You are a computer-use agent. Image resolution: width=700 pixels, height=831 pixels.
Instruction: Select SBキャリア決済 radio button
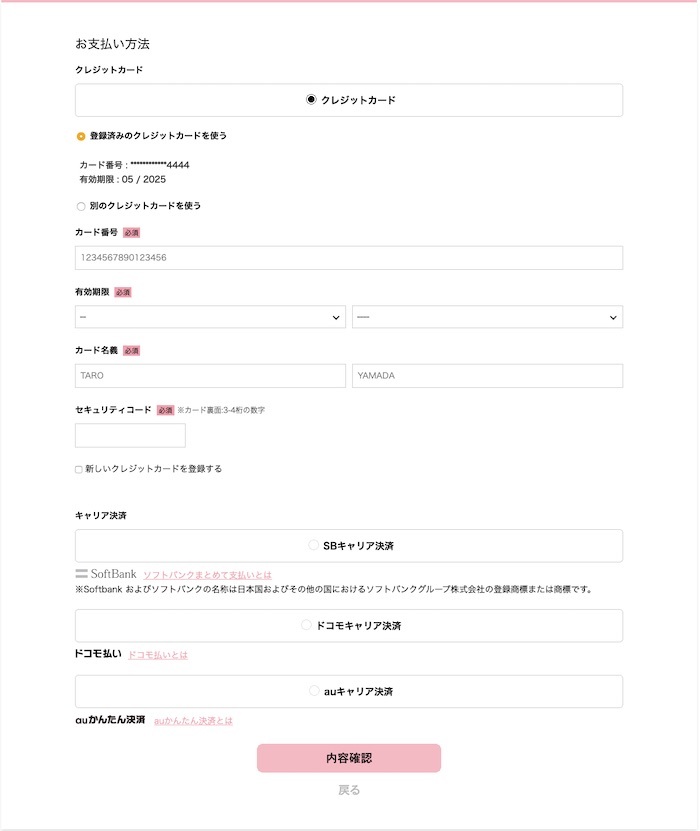click(313, 545)
